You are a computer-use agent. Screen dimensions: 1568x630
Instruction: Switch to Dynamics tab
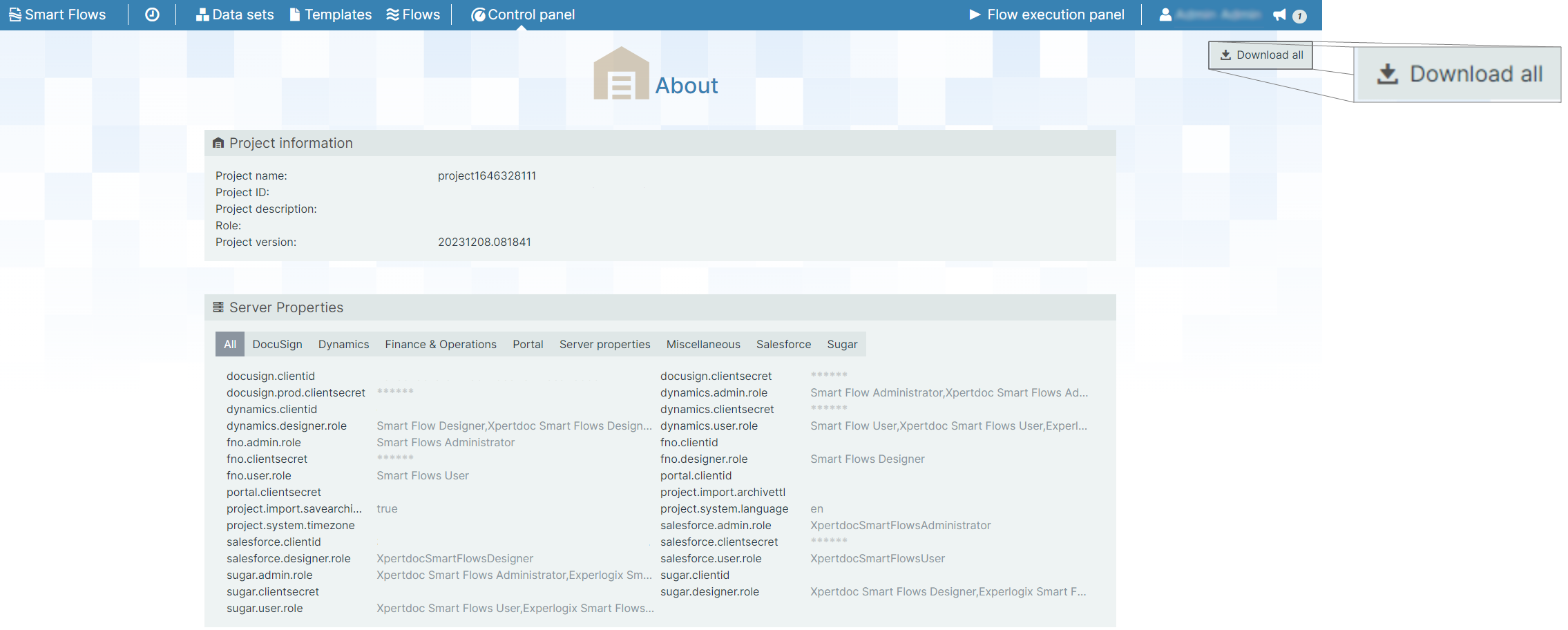pos(343,344)
